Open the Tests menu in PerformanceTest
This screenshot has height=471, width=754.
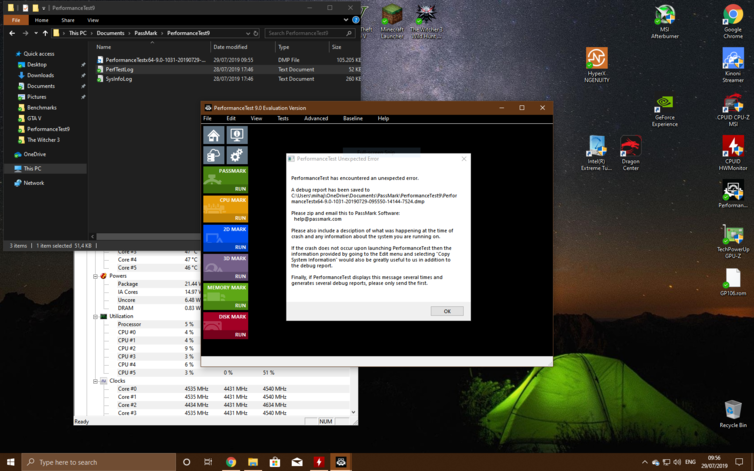[x=283, y=118]
